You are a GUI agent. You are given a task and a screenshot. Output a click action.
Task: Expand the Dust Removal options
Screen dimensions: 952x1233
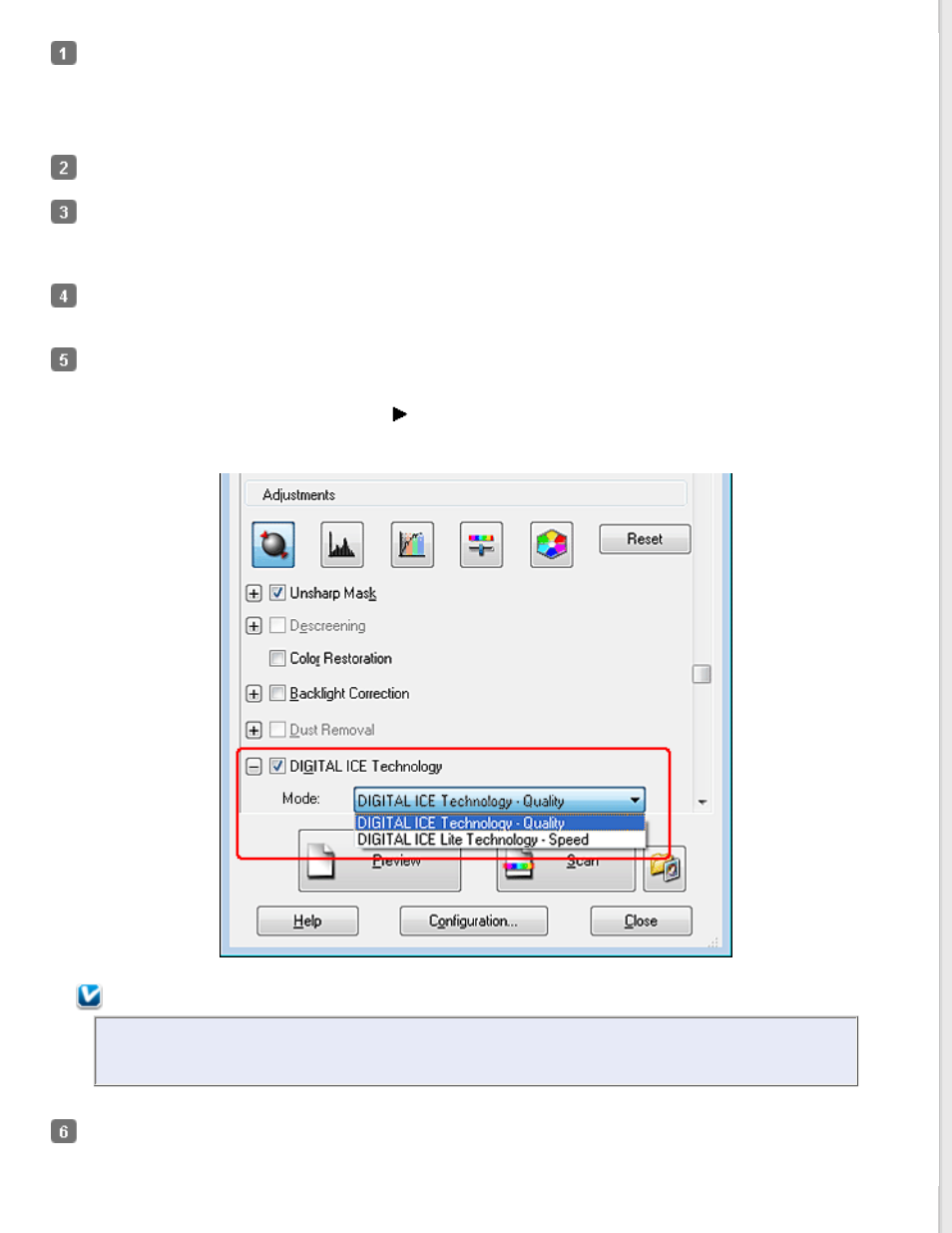point(253,731)
